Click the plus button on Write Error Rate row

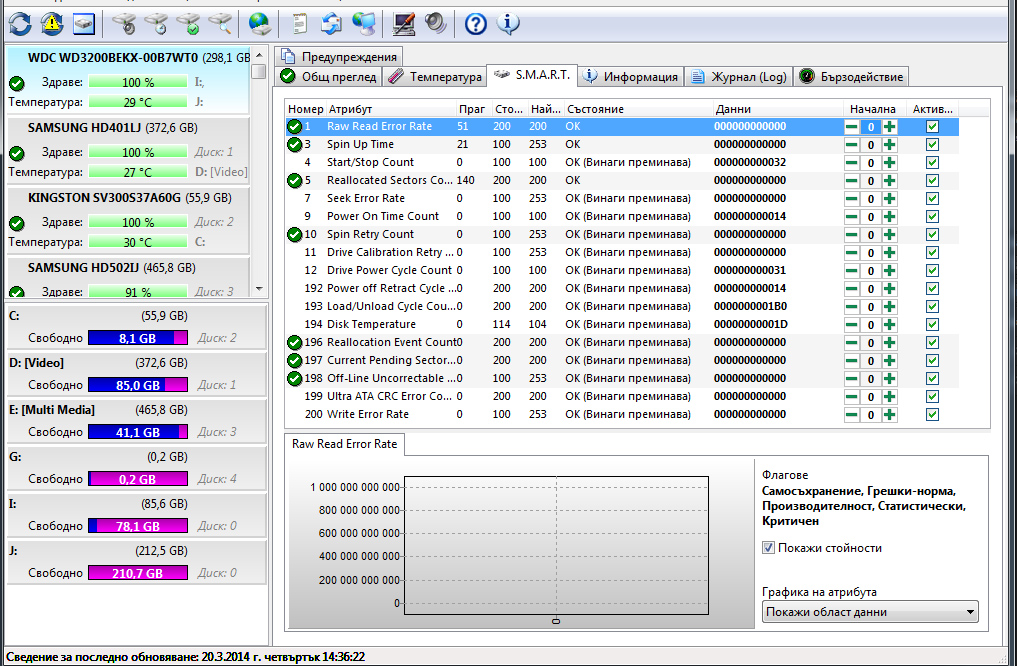pyautogui.click(x=889, y=415)
